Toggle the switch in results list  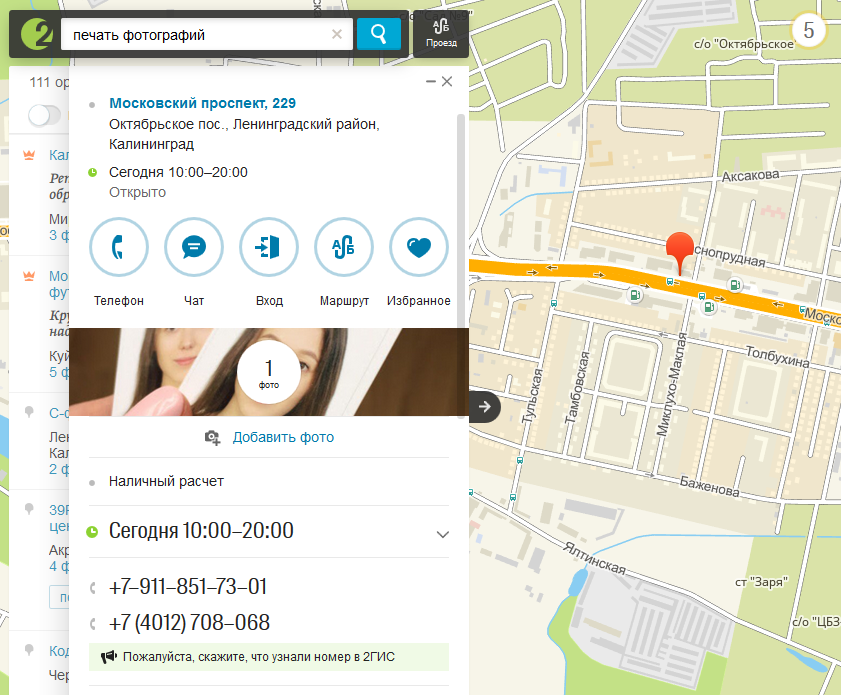click(x=44, y=115)
